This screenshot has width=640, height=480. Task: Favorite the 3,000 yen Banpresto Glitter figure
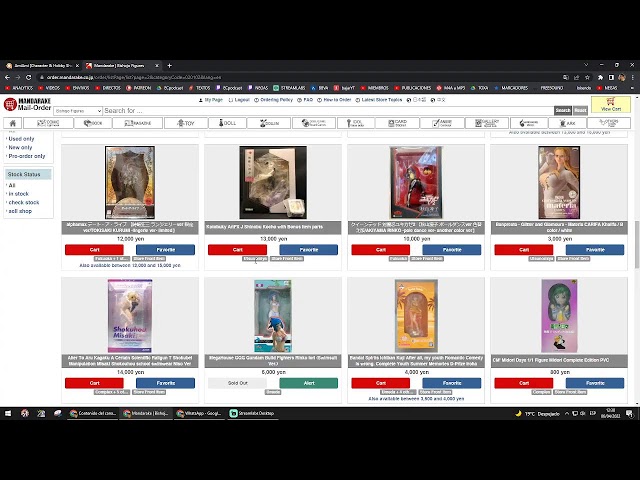click(x=595, y=250)
